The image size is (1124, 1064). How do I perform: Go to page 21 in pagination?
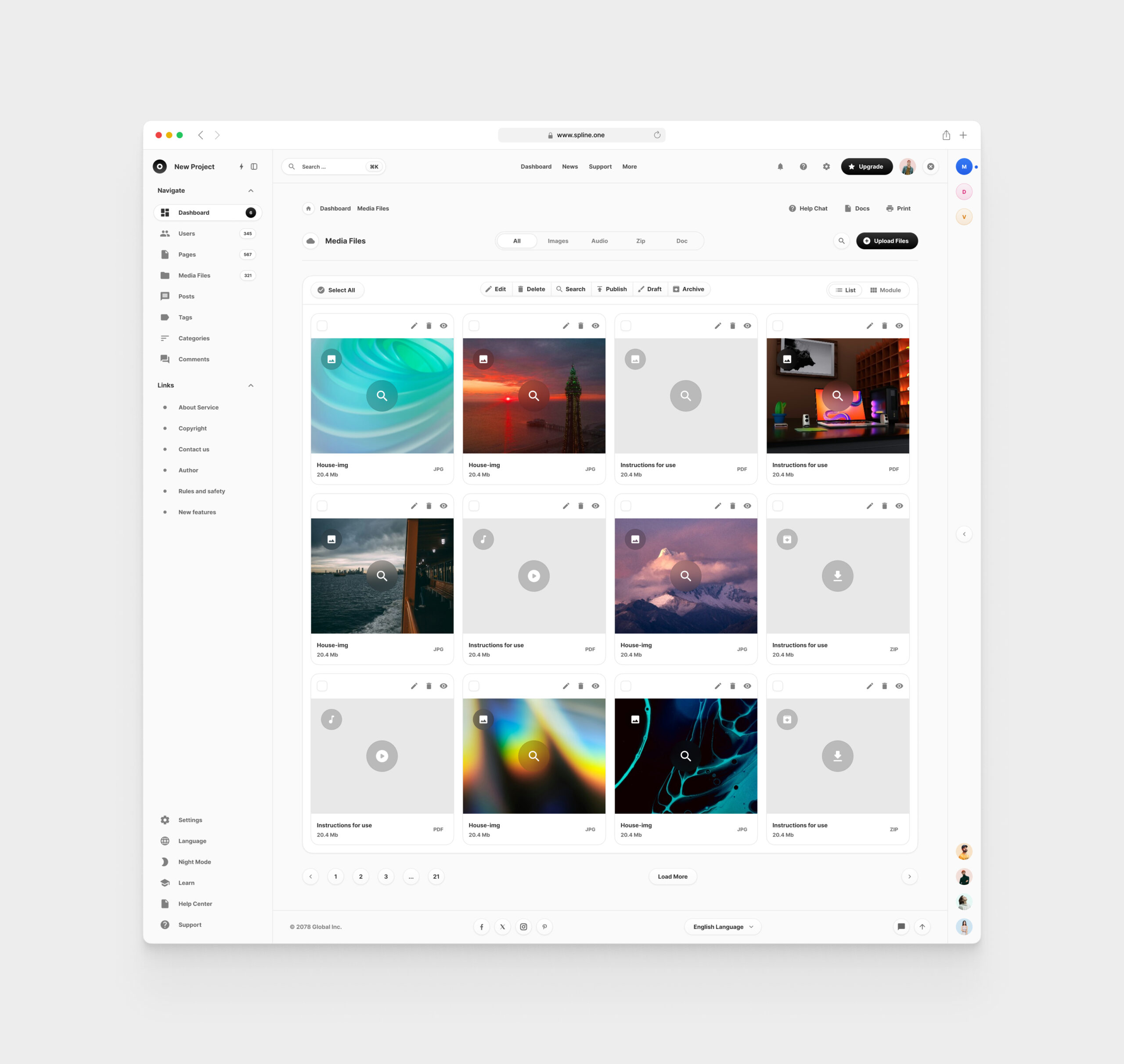[x=436, y=877]
